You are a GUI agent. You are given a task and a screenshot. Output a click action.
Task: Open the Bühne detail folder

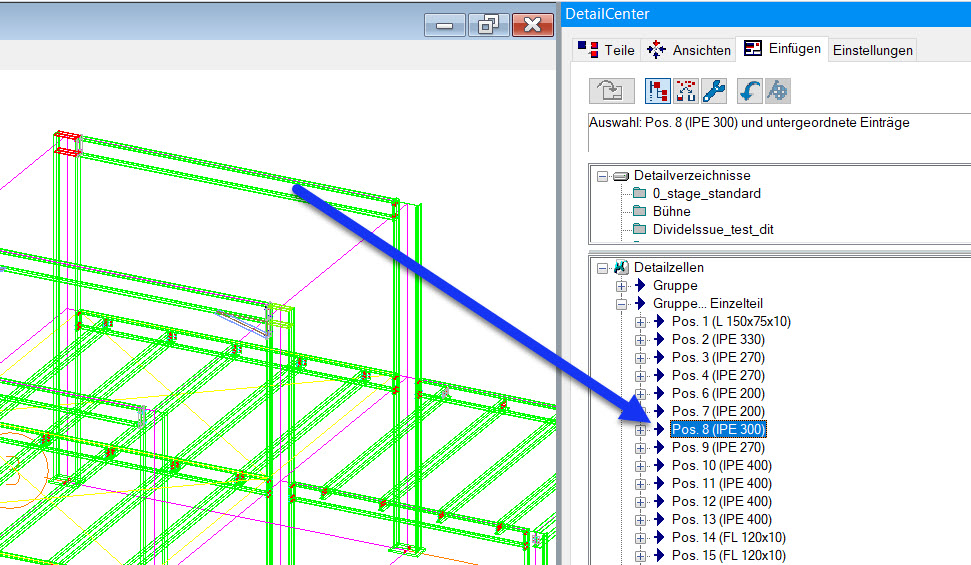tap(671, 211)
